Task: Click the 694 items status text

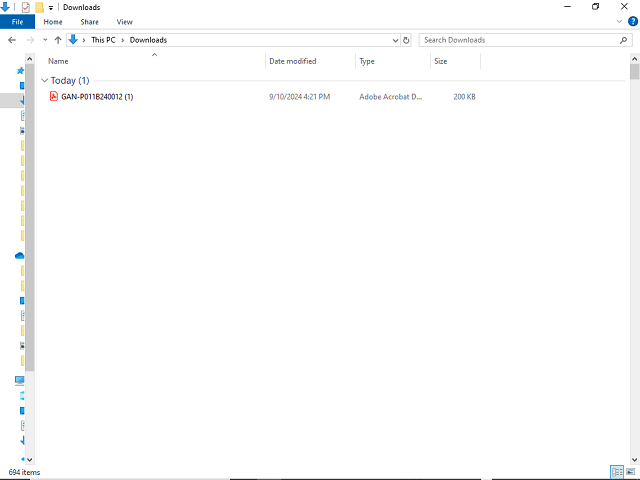Action: click(24, 472)
